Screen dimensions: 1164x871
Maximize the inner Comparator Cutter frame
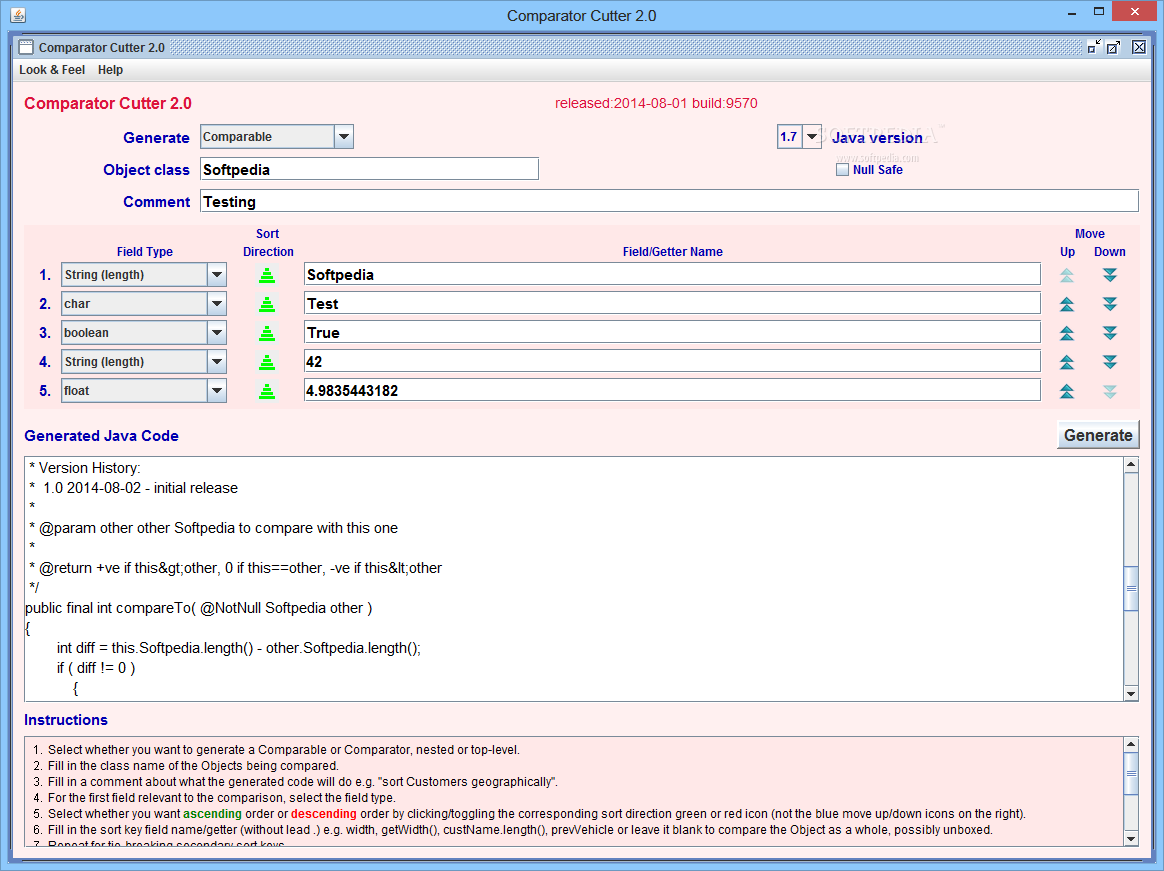[1114, 48]
